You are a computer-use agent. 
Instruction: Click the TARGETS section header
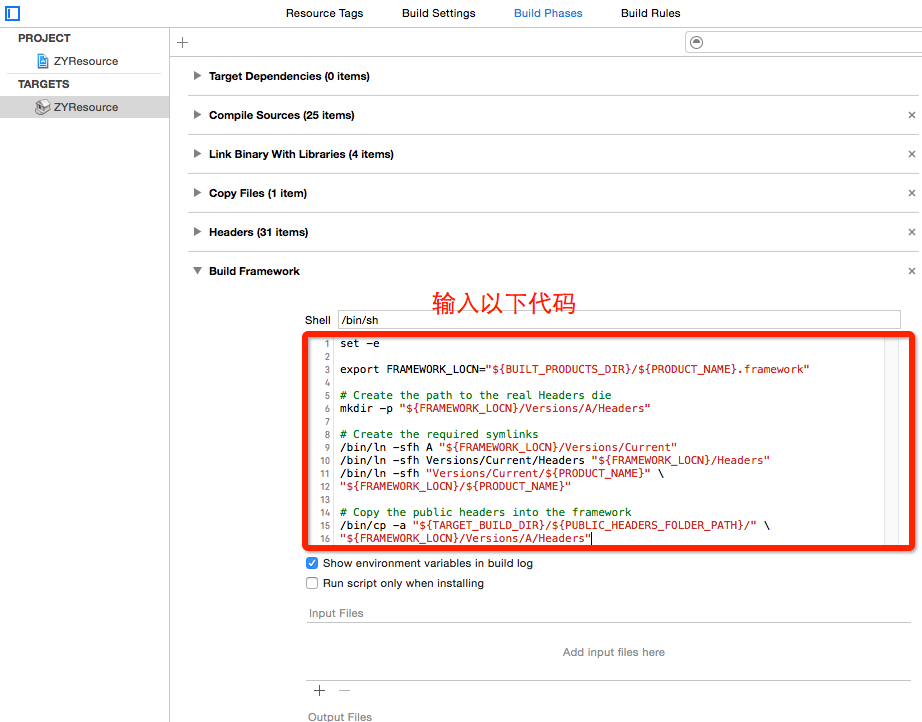(44, 84)
